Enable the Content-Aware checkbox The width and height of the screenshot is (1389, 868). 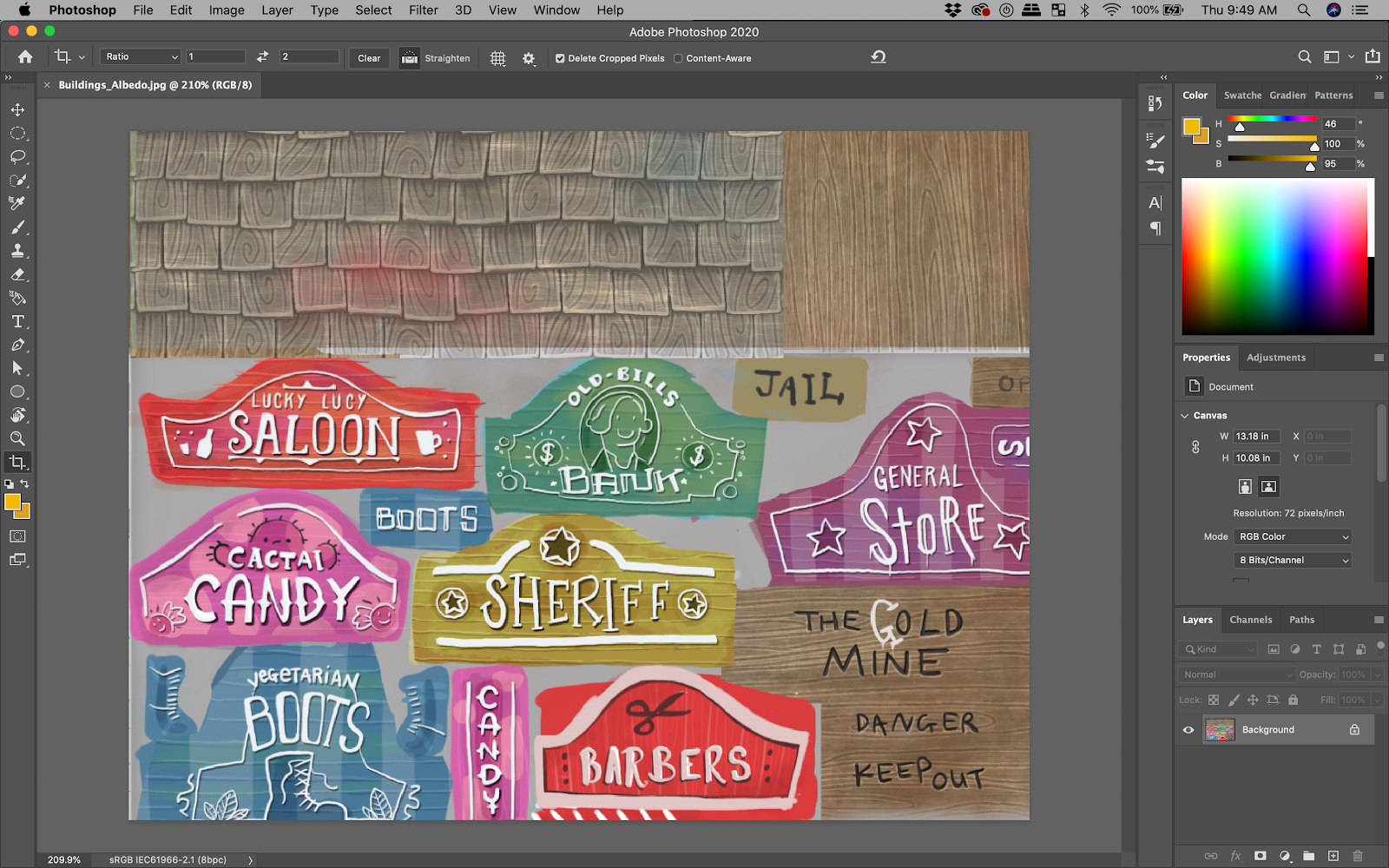coord(678,58)
